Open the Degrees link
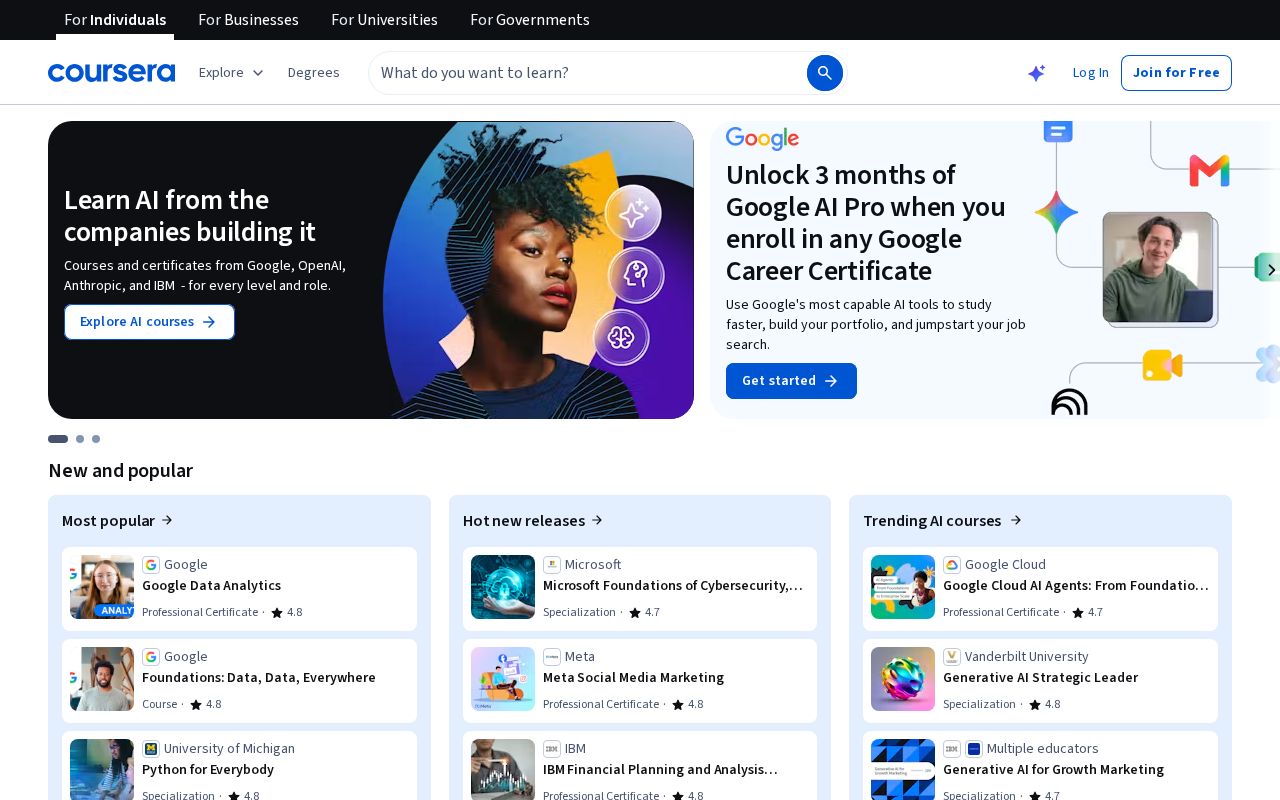 (x=313, y=73)
